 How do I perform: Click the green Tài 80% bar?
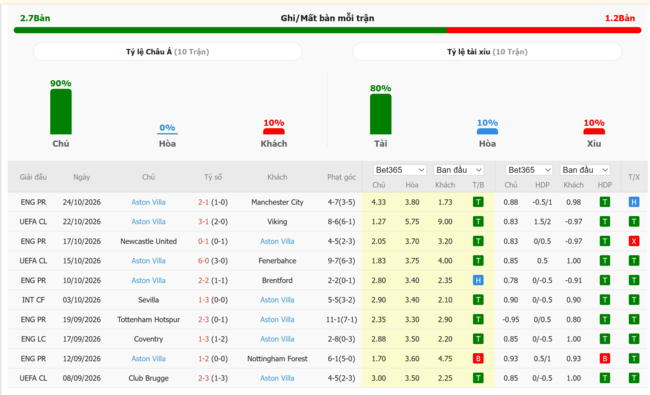(381, 114)
